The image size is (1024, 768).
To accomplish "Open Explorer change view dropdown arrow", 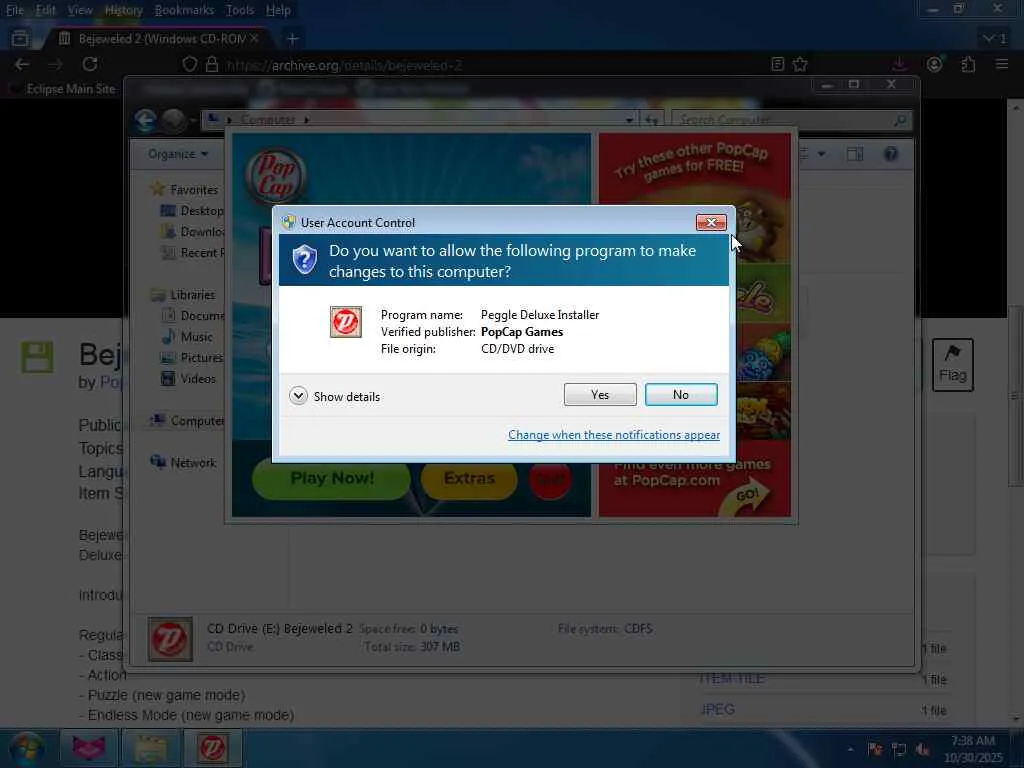I will [x=821, y=154].
